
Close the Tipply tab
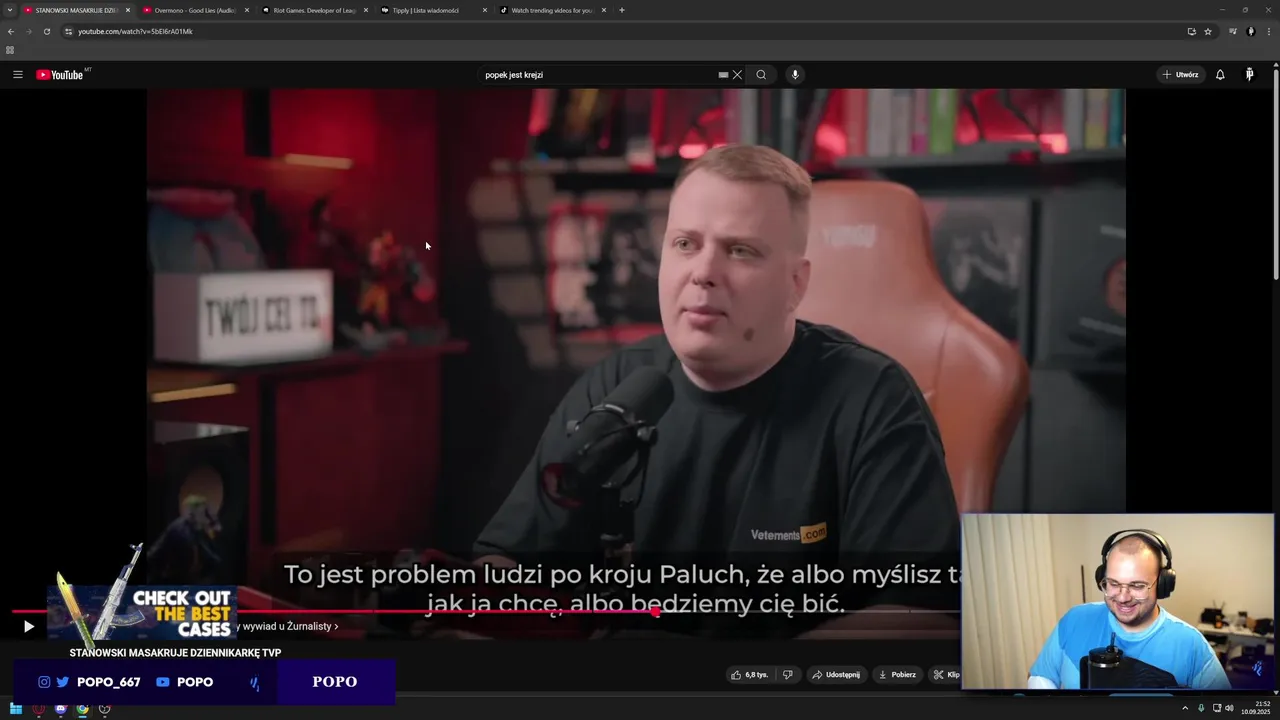pos(485,10)
